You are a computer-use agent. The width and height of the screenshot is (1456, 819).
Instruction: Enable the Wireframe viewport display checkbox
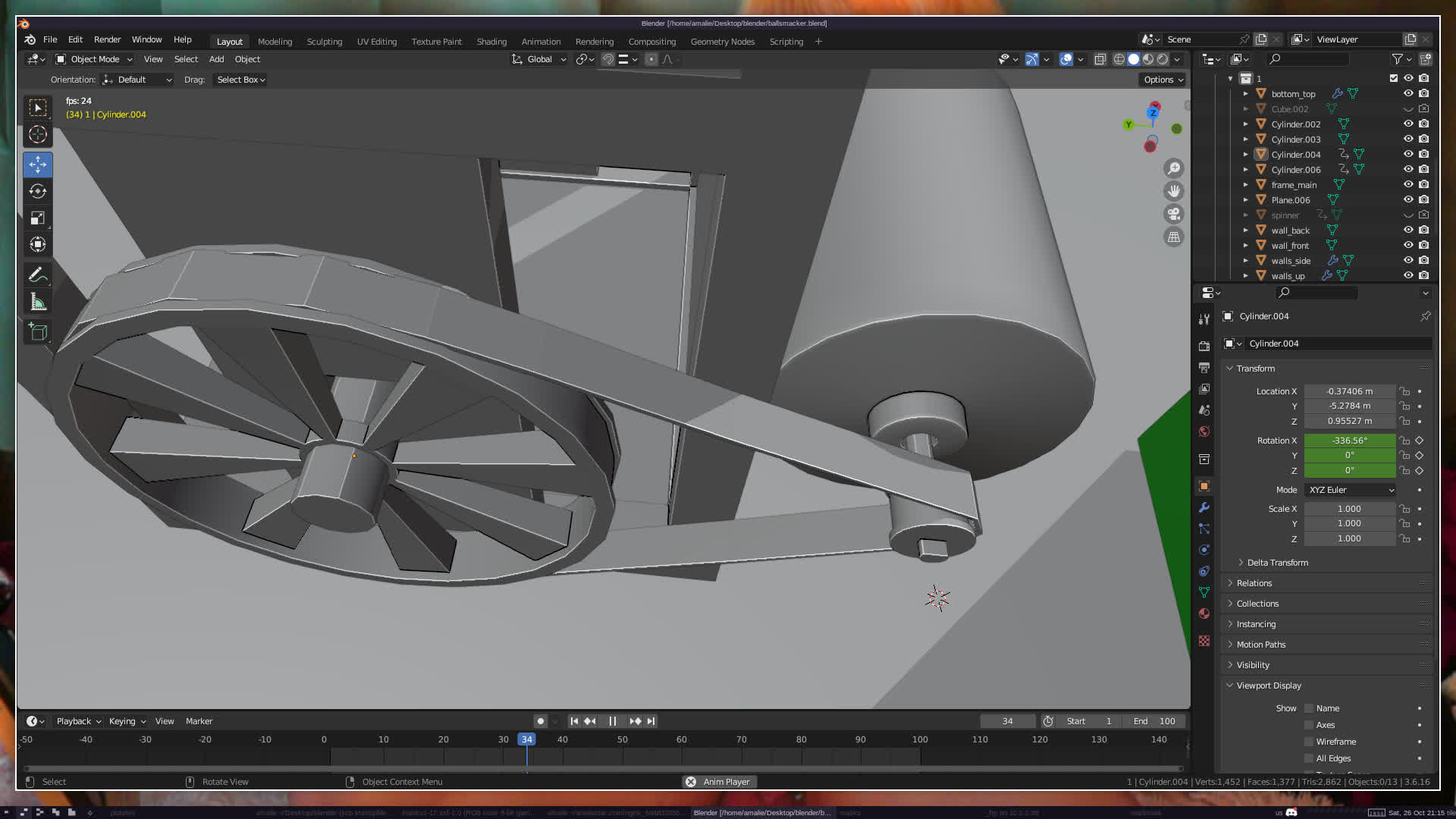click(1309, 742)
